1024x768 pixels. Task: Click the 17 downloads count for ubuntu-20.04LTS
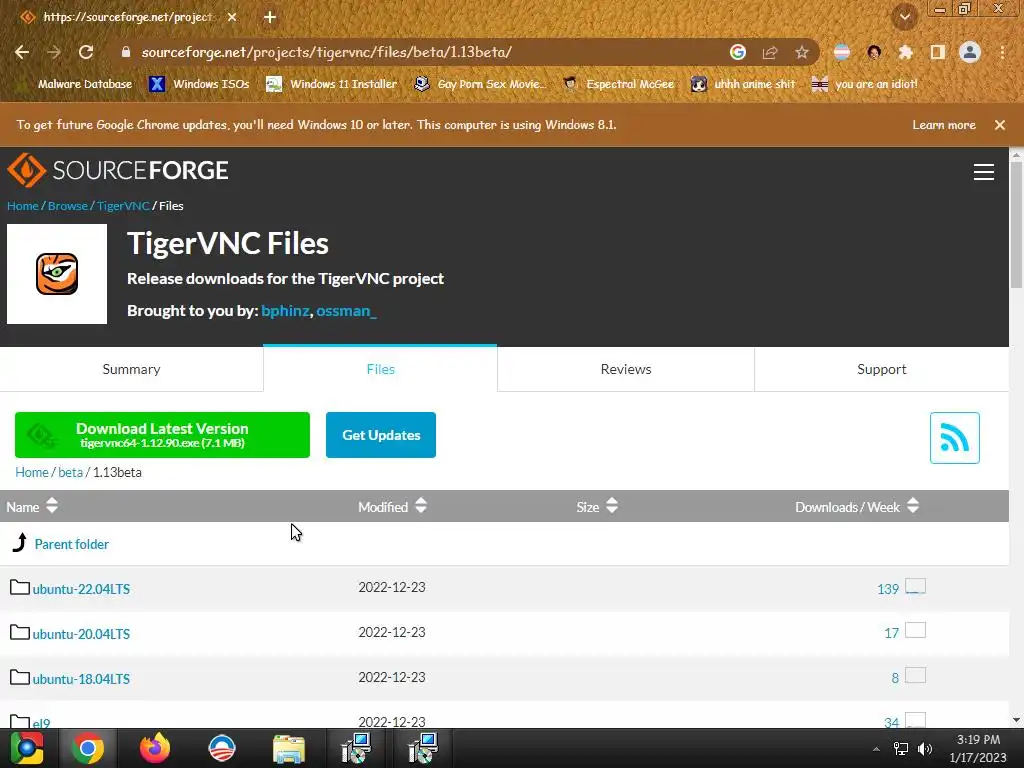pos(891,633)
